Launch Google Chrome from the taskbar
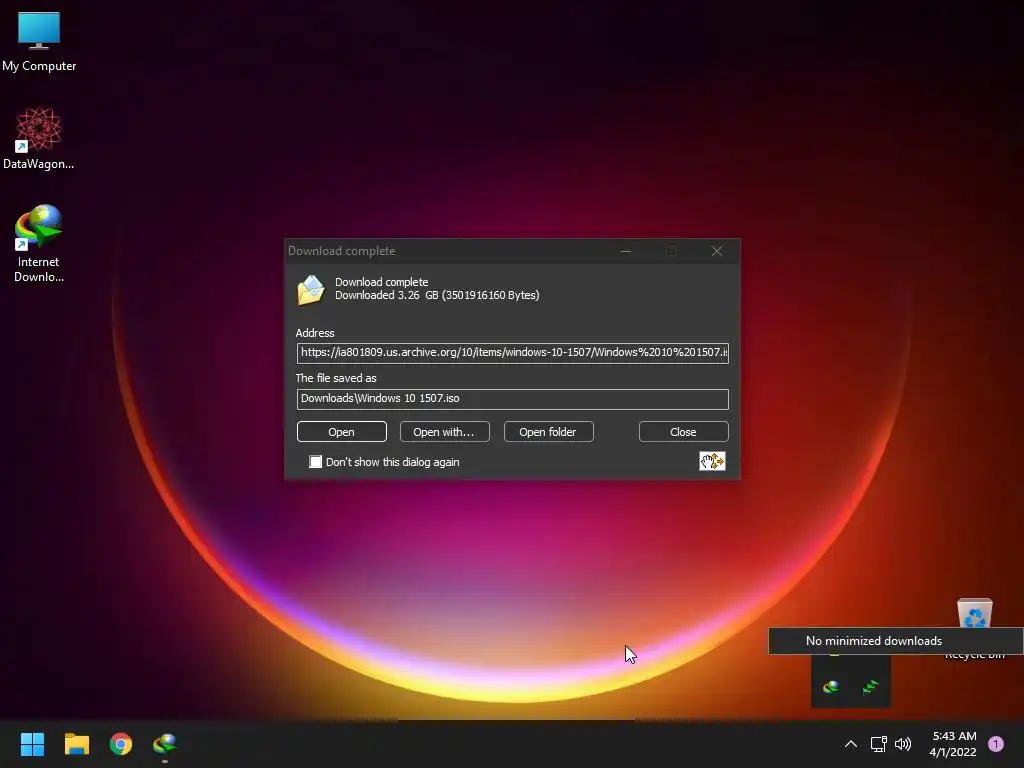The height and width of the screenshot is (768, 1024). [121, 744]
